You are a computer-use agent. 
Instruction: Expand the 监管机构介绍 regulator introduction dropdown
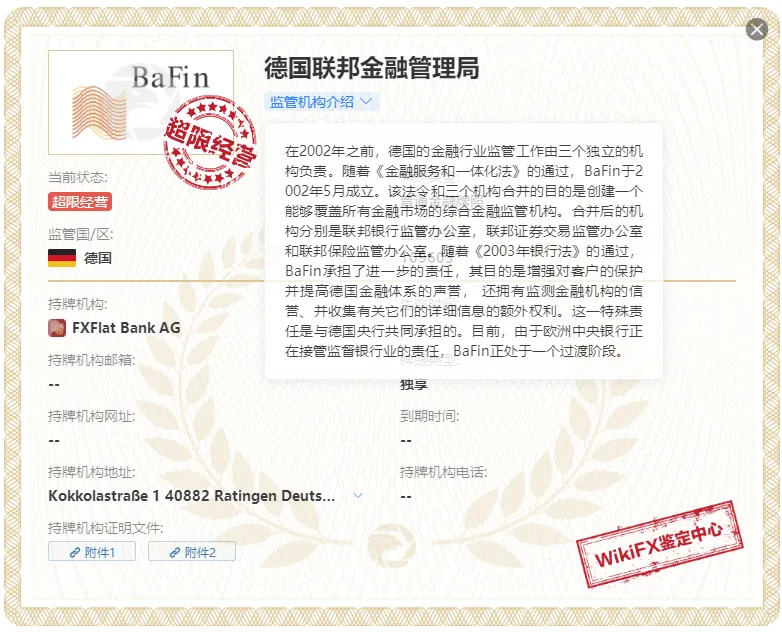(x=322, y=102)
